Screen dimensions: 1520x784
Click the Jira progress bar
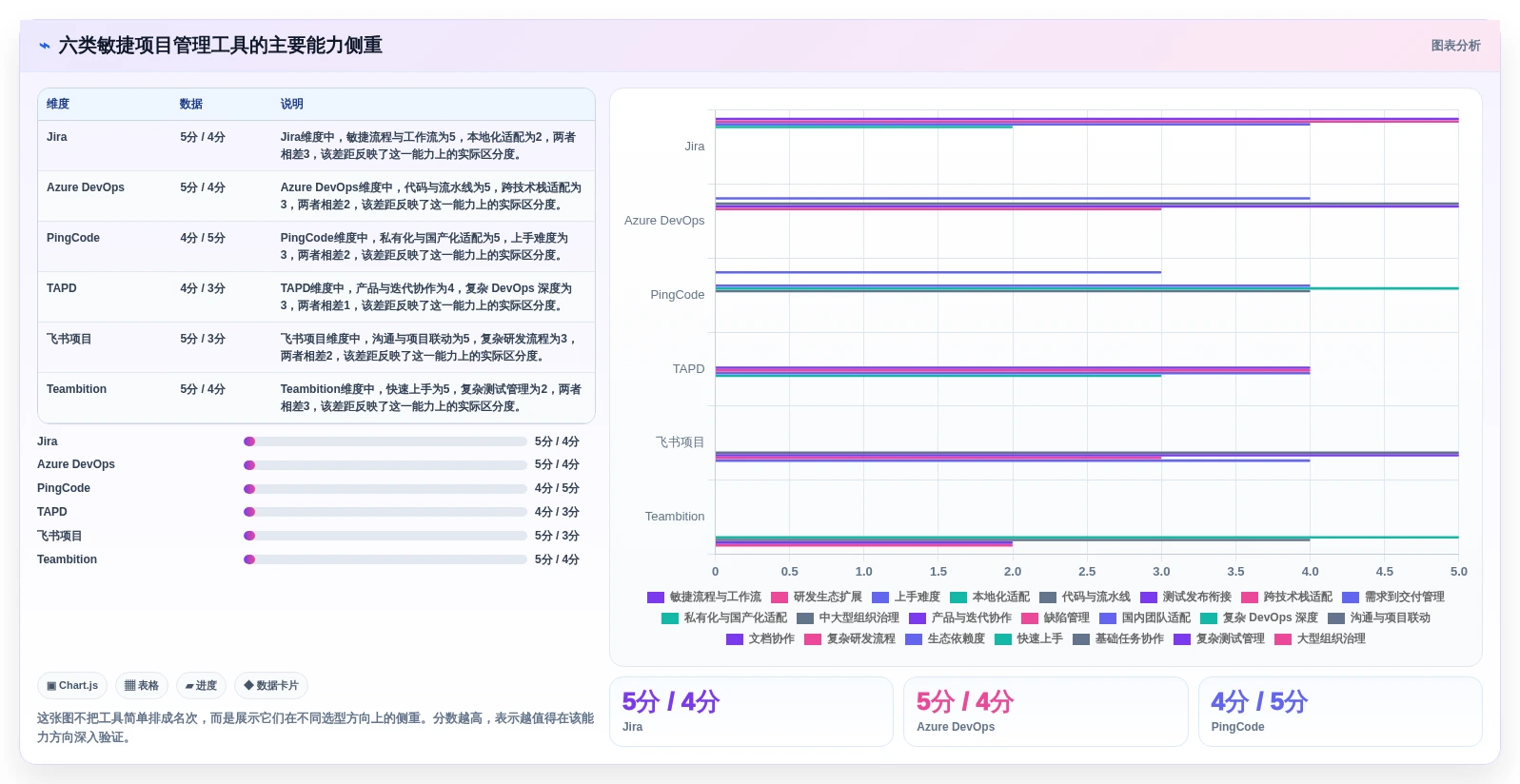(x=385, y=441)
